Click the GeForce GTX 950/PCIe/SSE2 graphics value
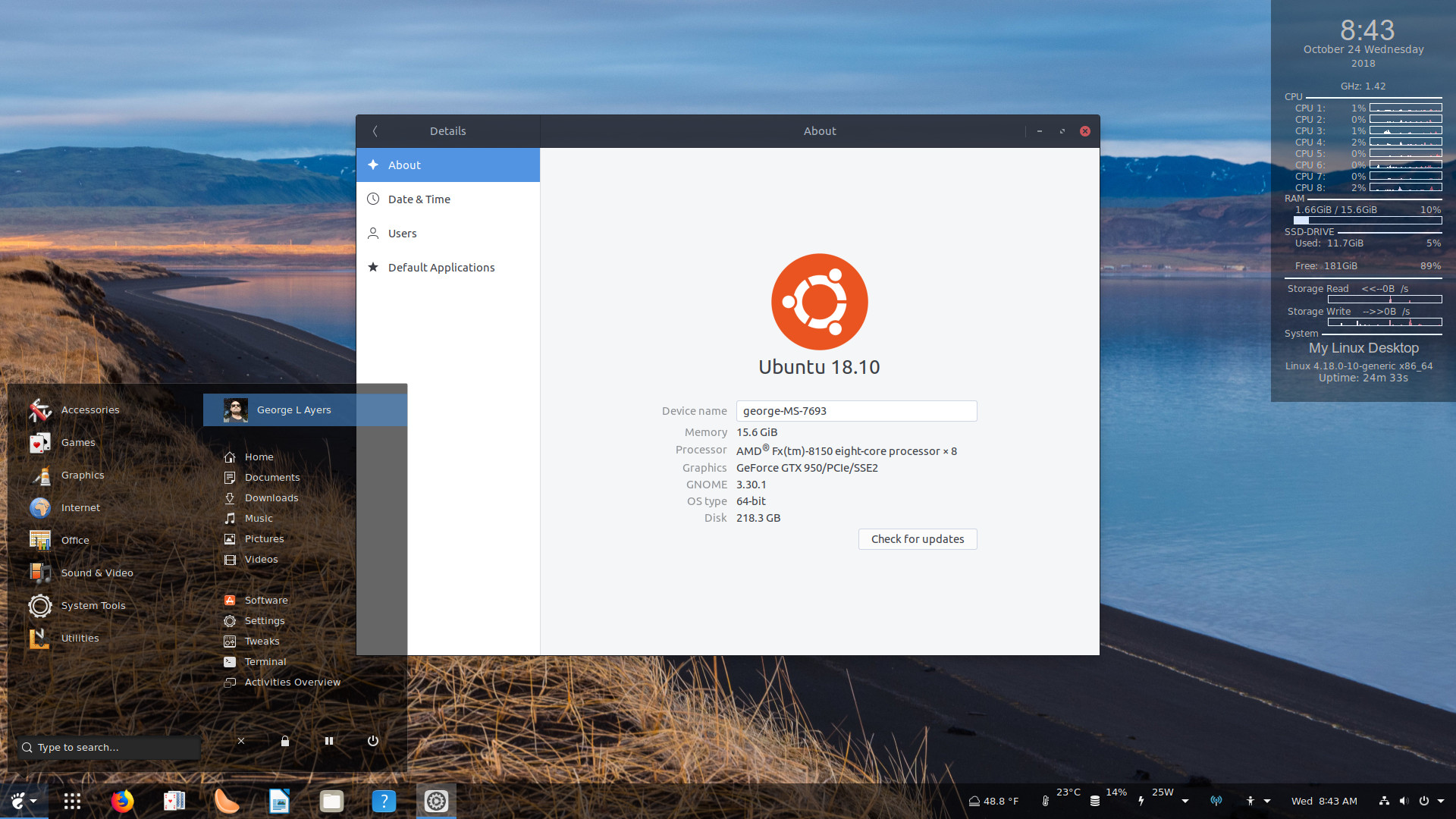 click(807, 468)
